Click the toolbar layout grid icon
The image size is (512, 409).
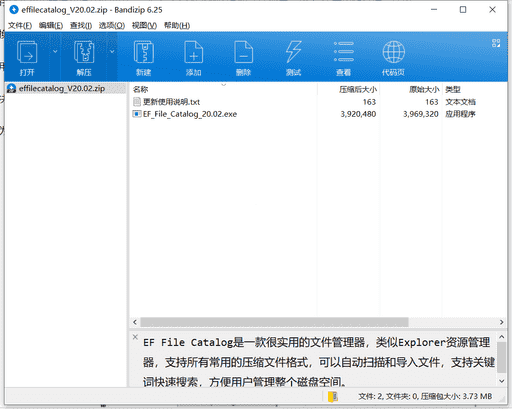pos(496,43)
